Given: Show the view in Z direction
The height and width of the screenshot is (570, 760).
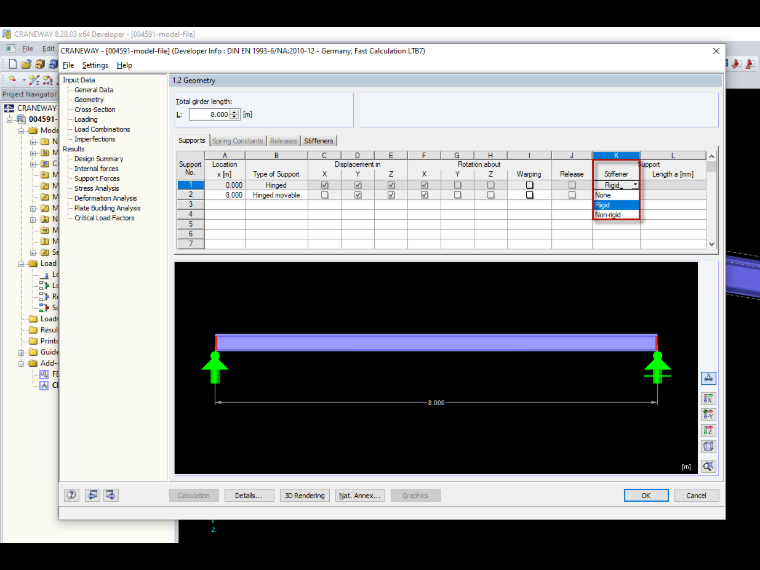Looking at the screenshot, I should pos(708,430).
